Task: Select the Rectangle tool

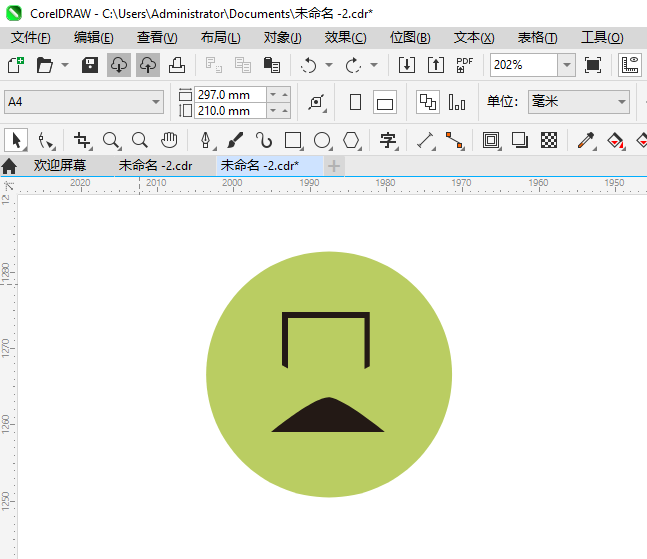Action: click(293, 140)
